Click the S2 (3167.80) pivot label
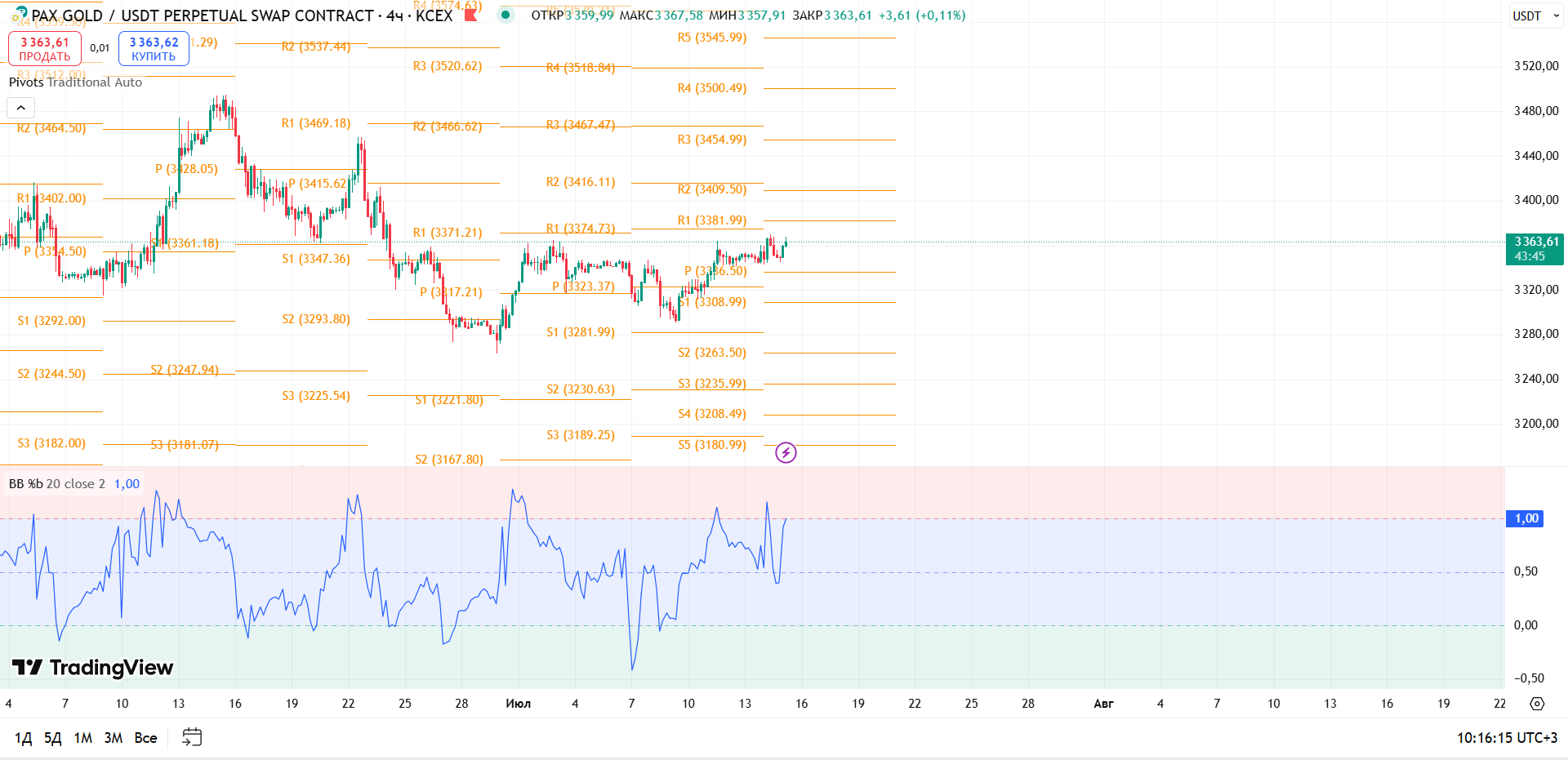The width and height of the screenshot is (1568, 760). tap(449, 460)
